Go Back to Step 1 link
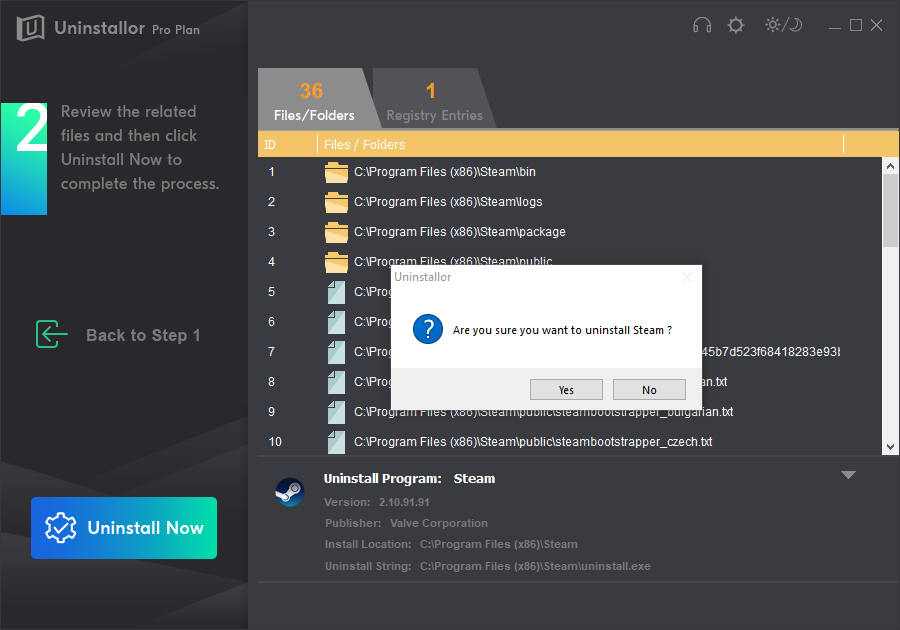Image resolution: width=900 pixels, height=630 pixels. pos(143,335)
